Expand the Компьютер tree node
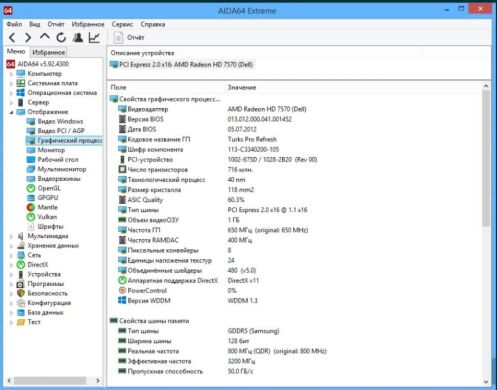Screen dimensions: 497x390 pyautogui.click(x=11, y=74)
